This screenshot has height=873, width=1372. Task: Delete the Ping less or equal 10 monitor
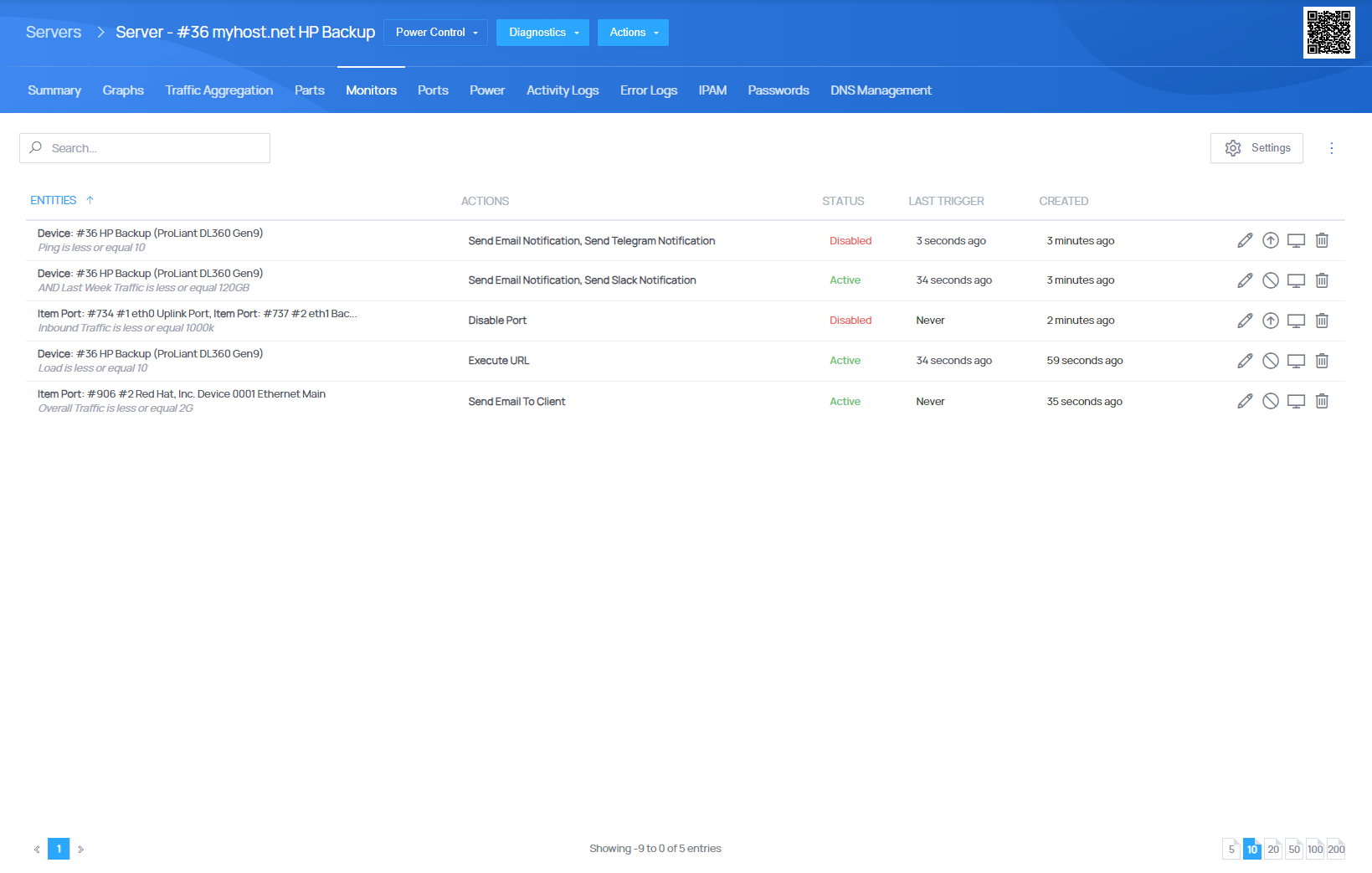click(x=1322, y=240)
